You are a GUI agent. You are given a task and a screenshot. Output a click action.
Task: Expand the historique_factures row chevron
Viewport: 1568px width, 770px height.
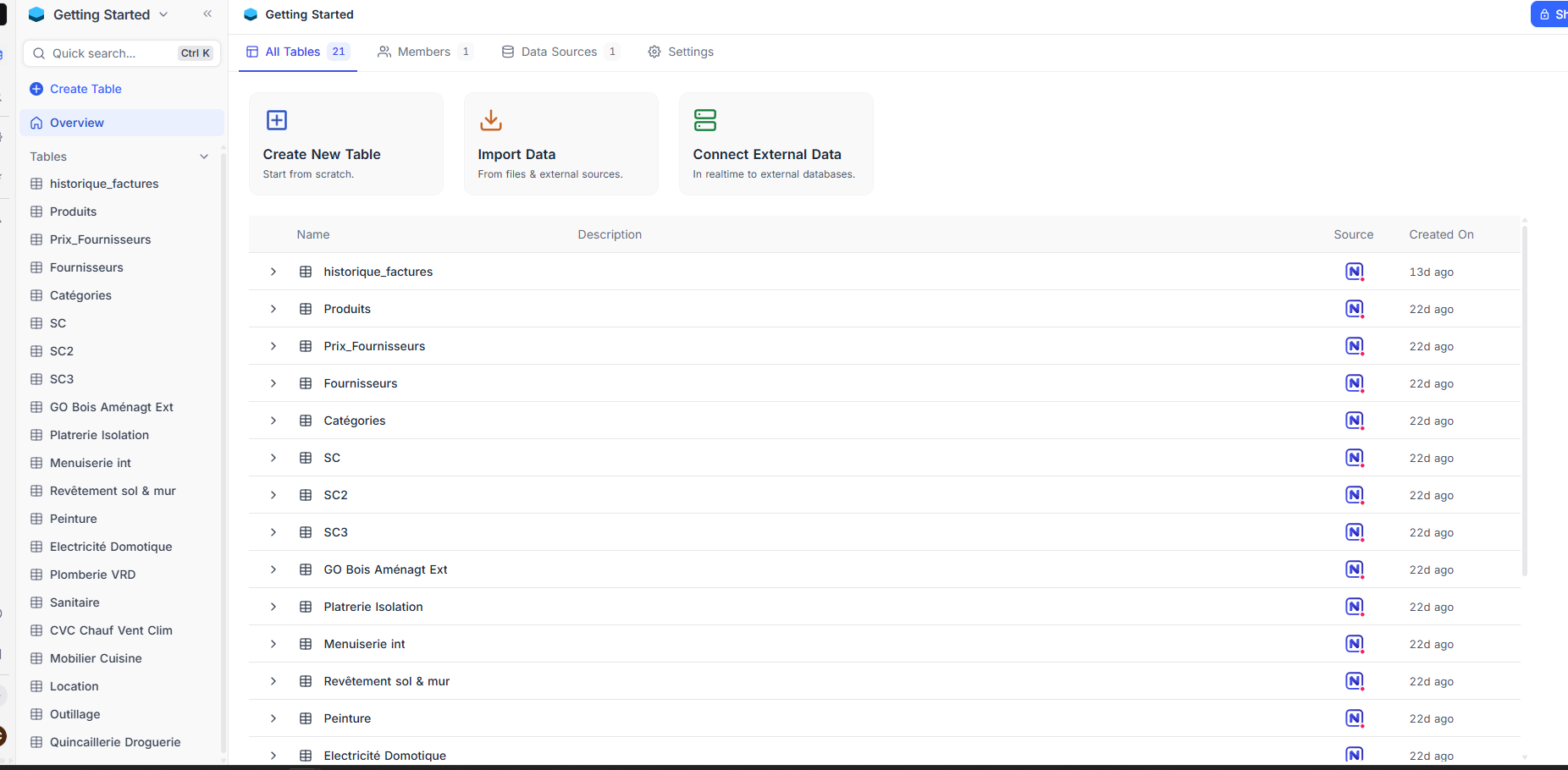273,272
